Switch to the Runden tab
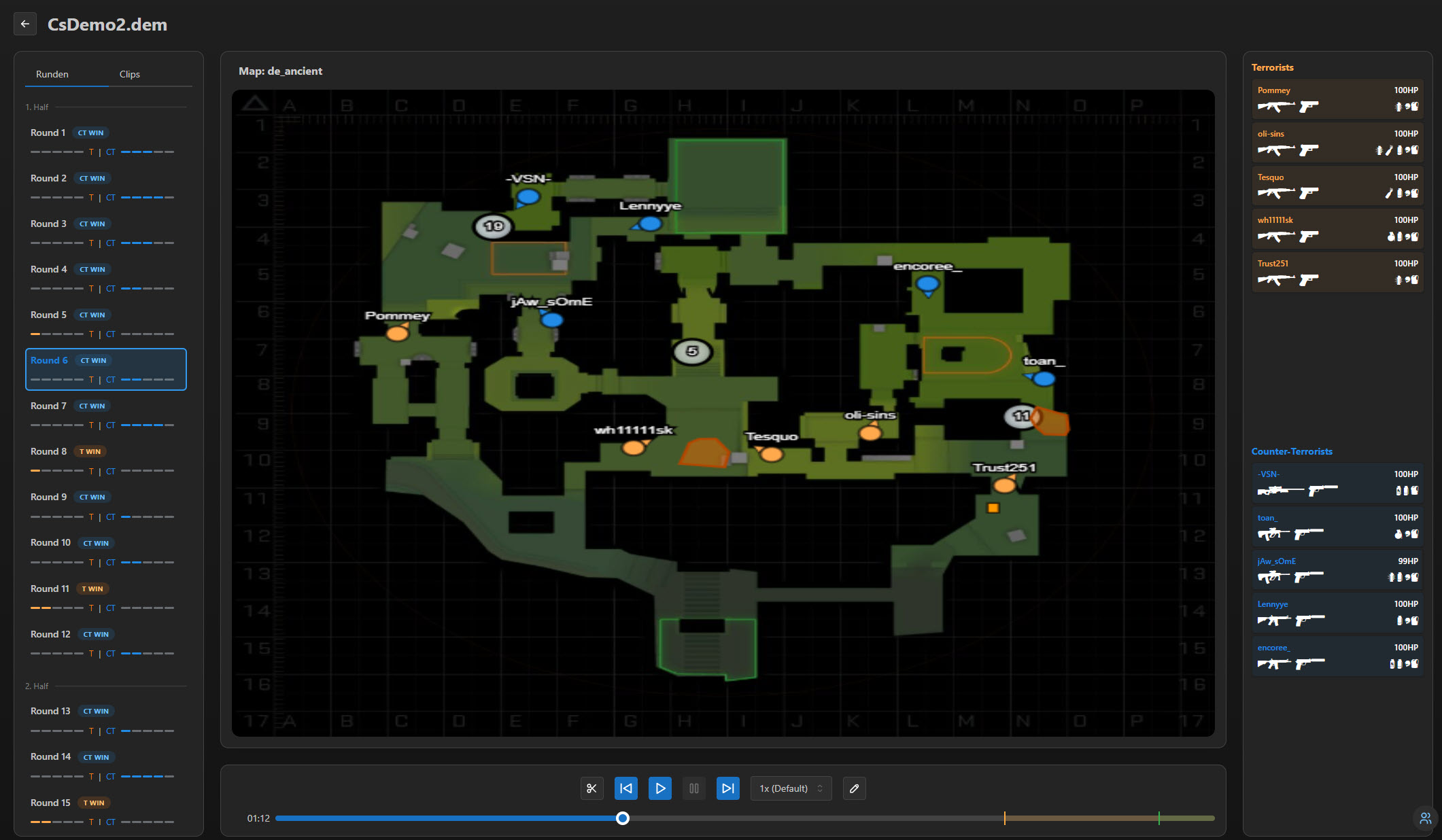The width and height of the screenshot is (1442, 840). (52, 74)
